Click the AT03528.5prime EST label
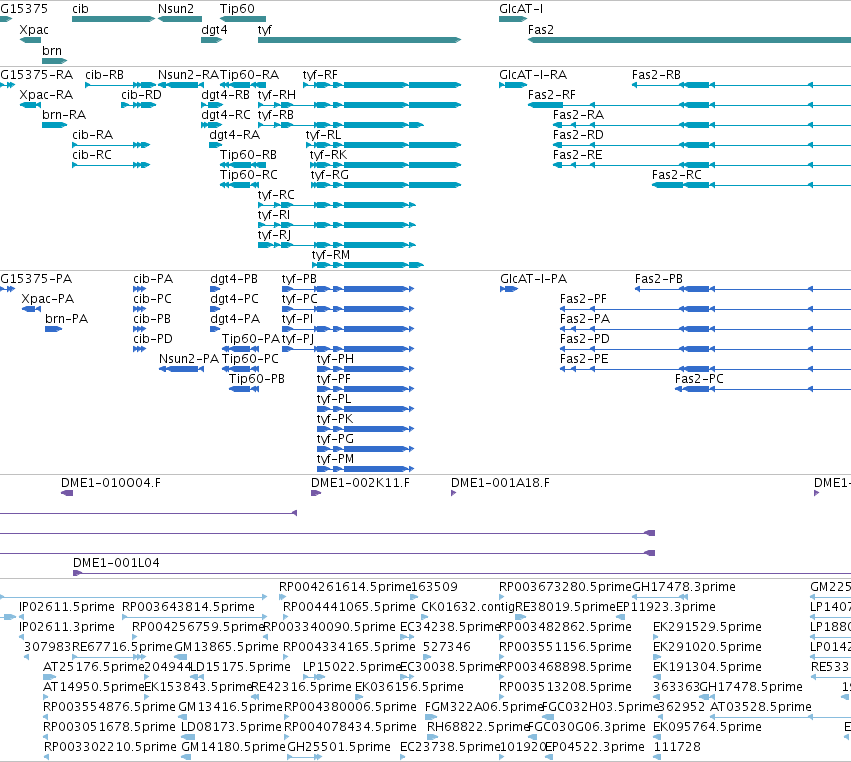The width and height of the screenshot is (851, 762). (x=761, y=707)
